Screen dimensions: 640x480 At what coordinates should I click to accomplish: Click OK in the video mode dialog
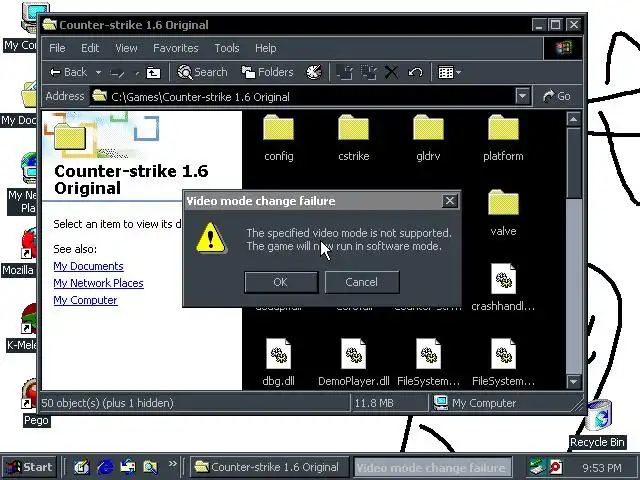click(x=281, y=282)
